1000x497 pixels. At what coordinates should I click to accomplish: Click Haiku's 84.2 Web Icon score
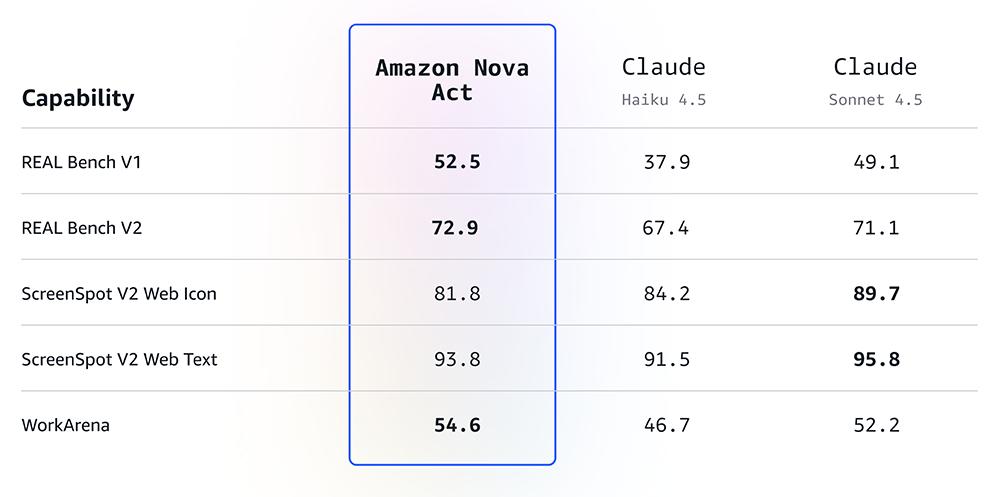pos(666,294)
